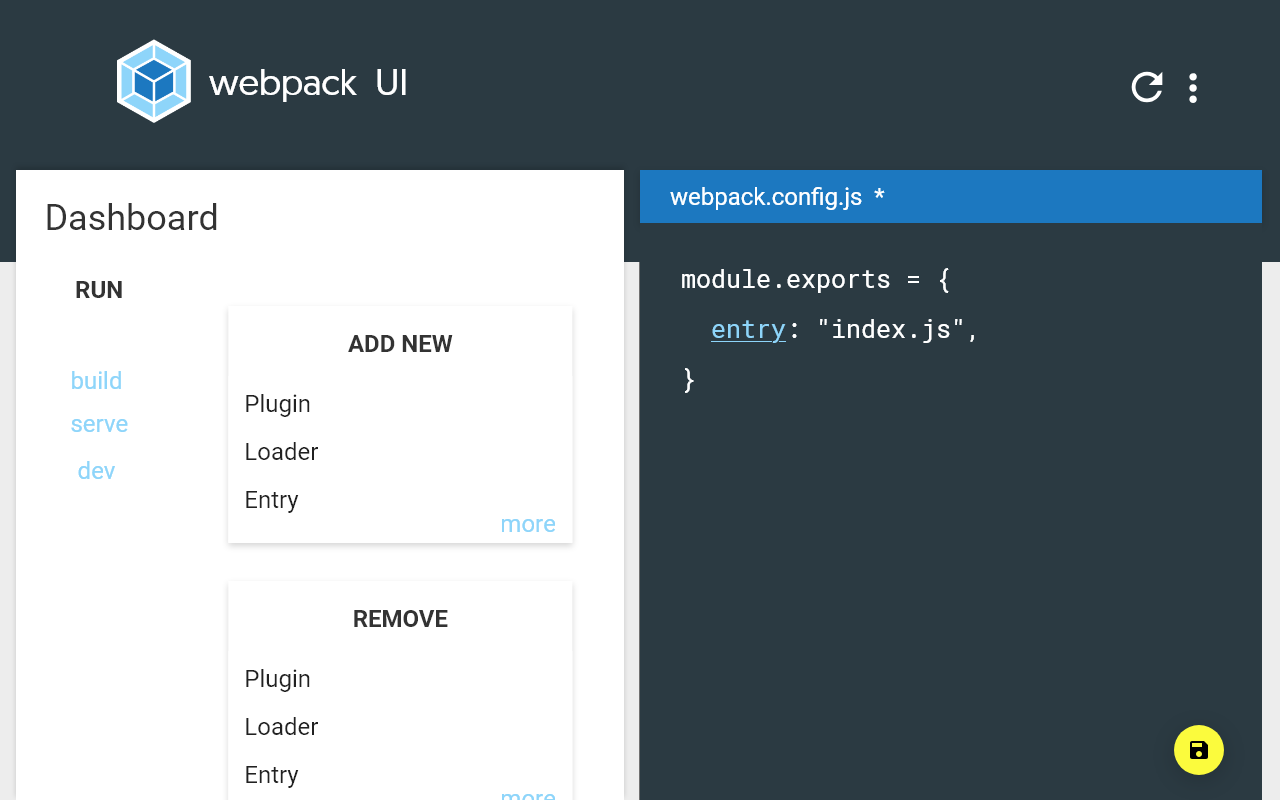Run the serve command link
1280x800 pixels.
99,424
